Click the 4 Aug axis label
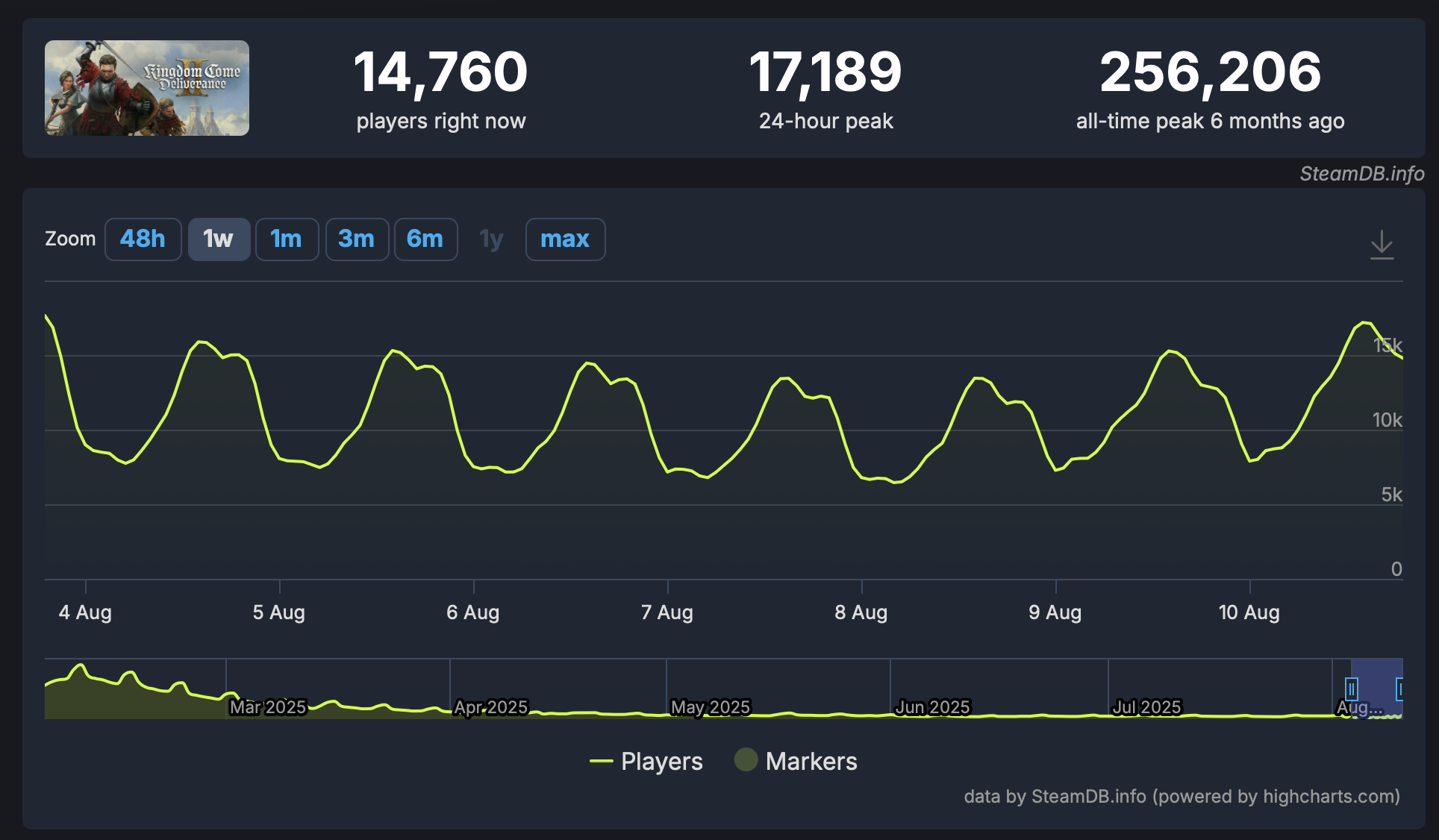Screen dimensions: 1439x840 tap(85, 612)
